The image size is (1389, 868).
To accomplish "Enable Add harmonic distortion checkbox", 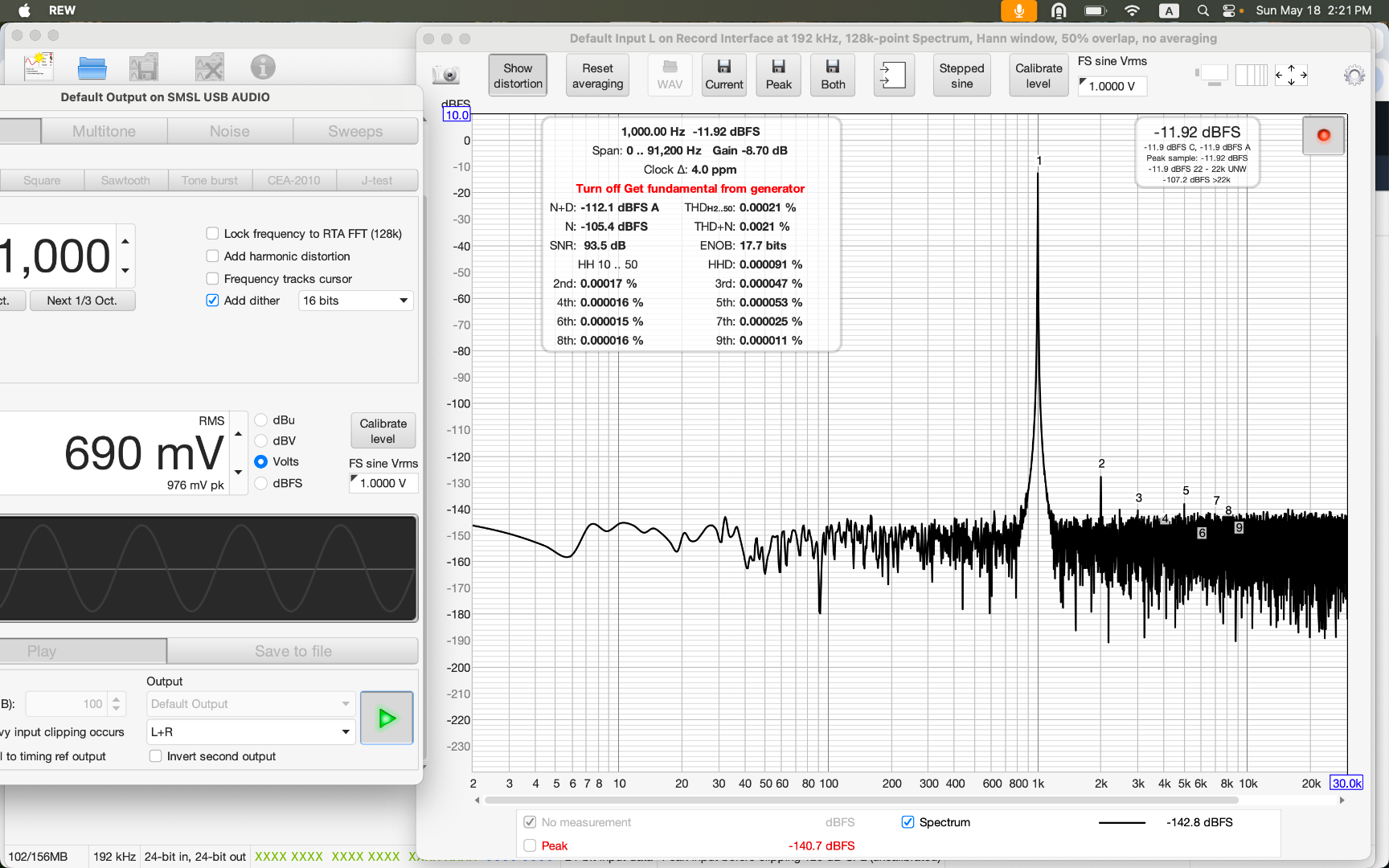I will (x=213, y=256).
